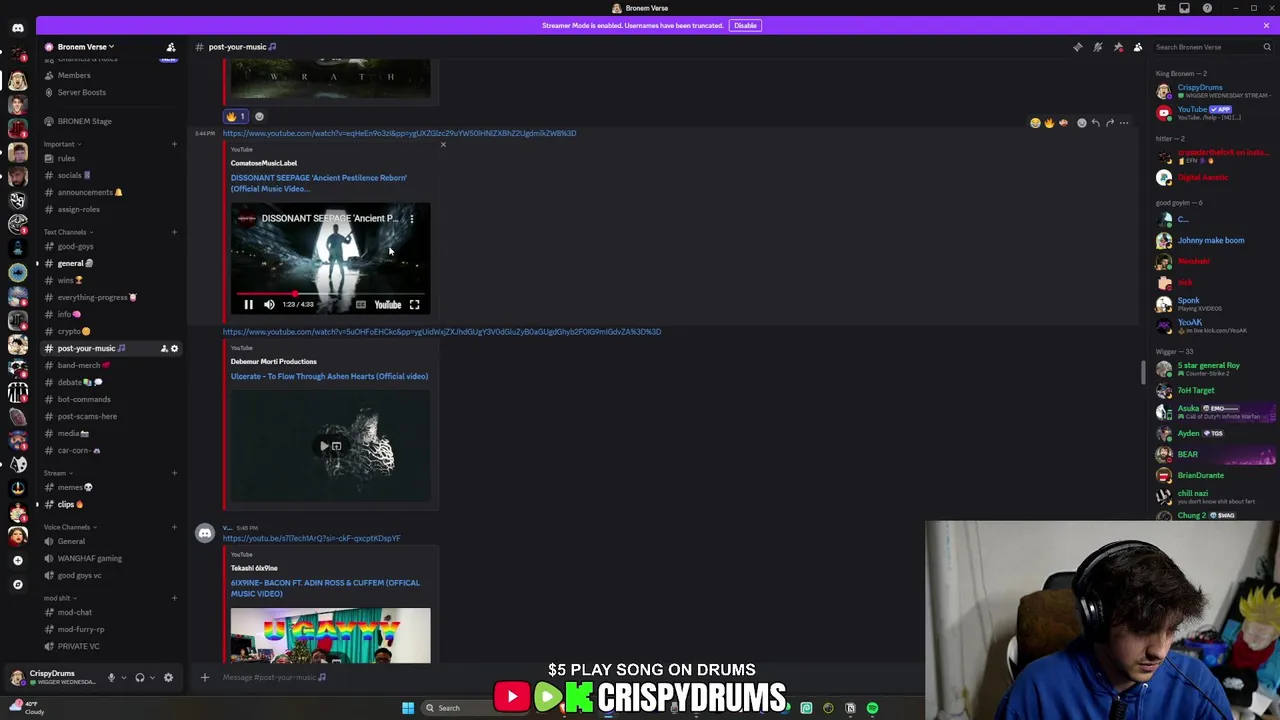Pause the Dissonant Seepage video
Screen dimensions: 1280x720
(x=249, y=305)
